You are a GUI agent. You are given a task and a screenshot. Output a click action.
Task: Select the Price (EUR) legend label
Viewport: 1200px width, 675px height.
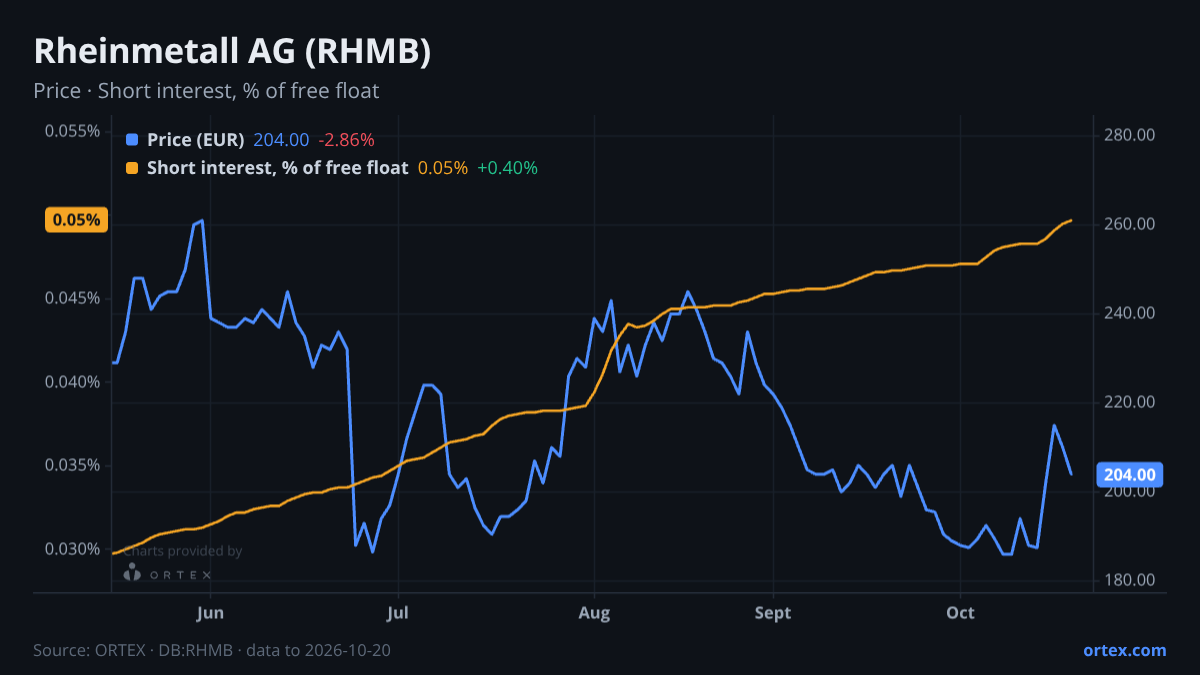coord(195,140)
